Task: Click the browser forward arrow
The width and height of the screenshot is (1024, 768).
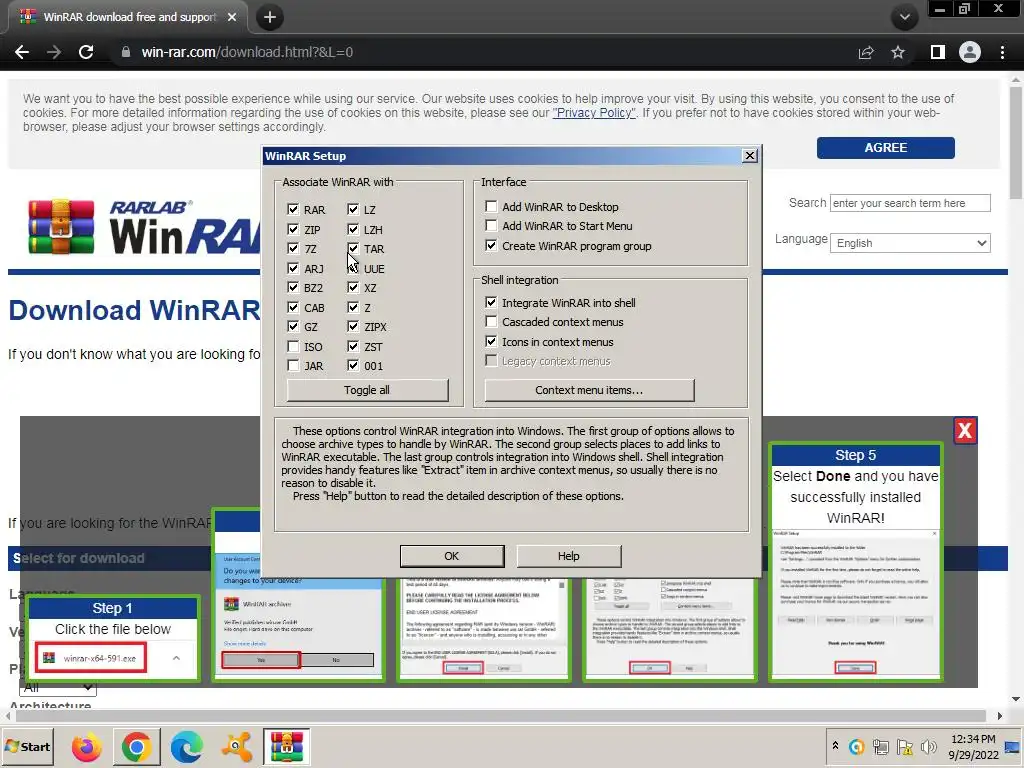Action: (54, 52)
